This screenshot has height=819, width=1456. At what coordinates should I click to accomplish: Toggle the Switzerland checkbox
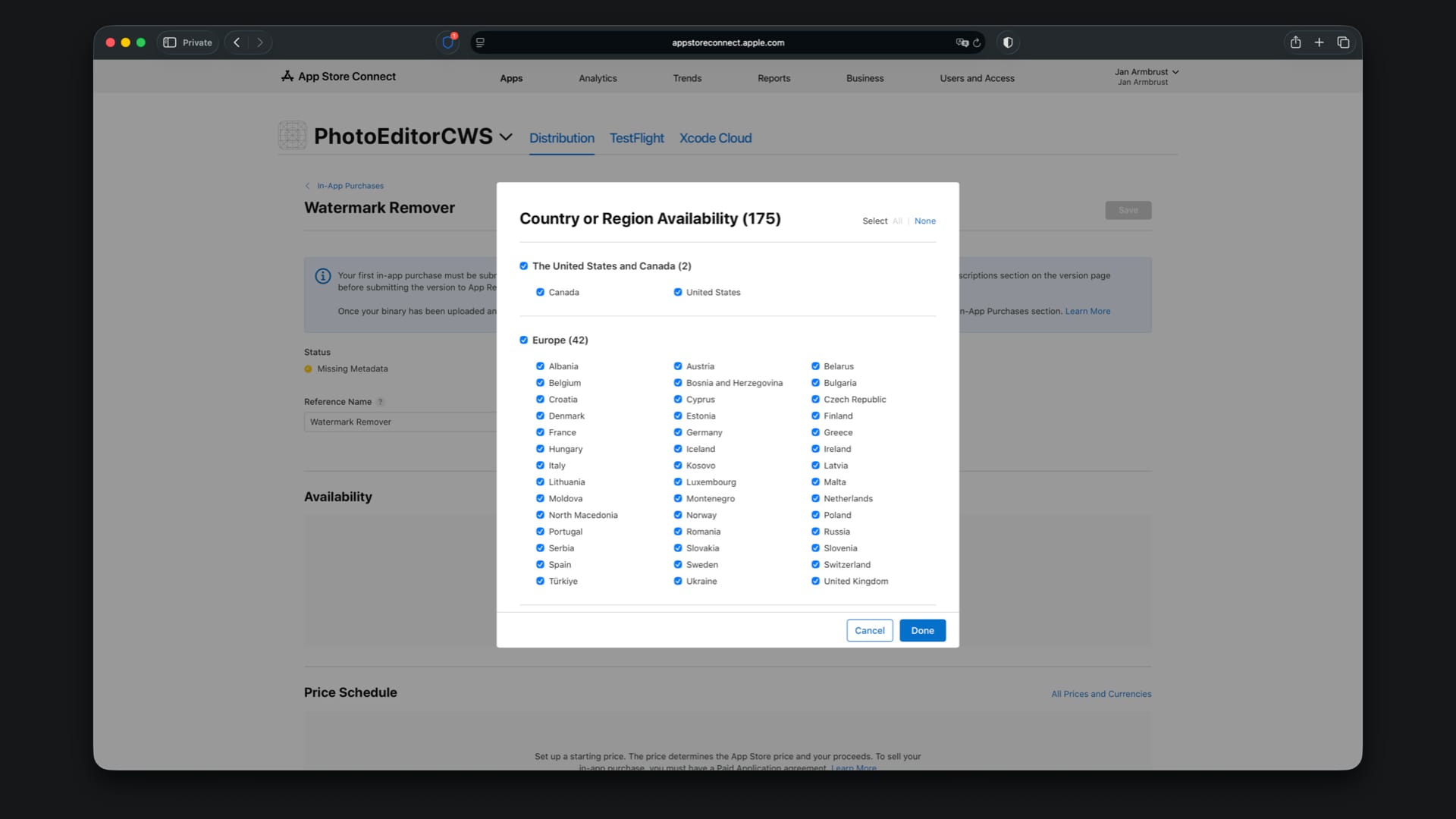[x=815, y=565]
